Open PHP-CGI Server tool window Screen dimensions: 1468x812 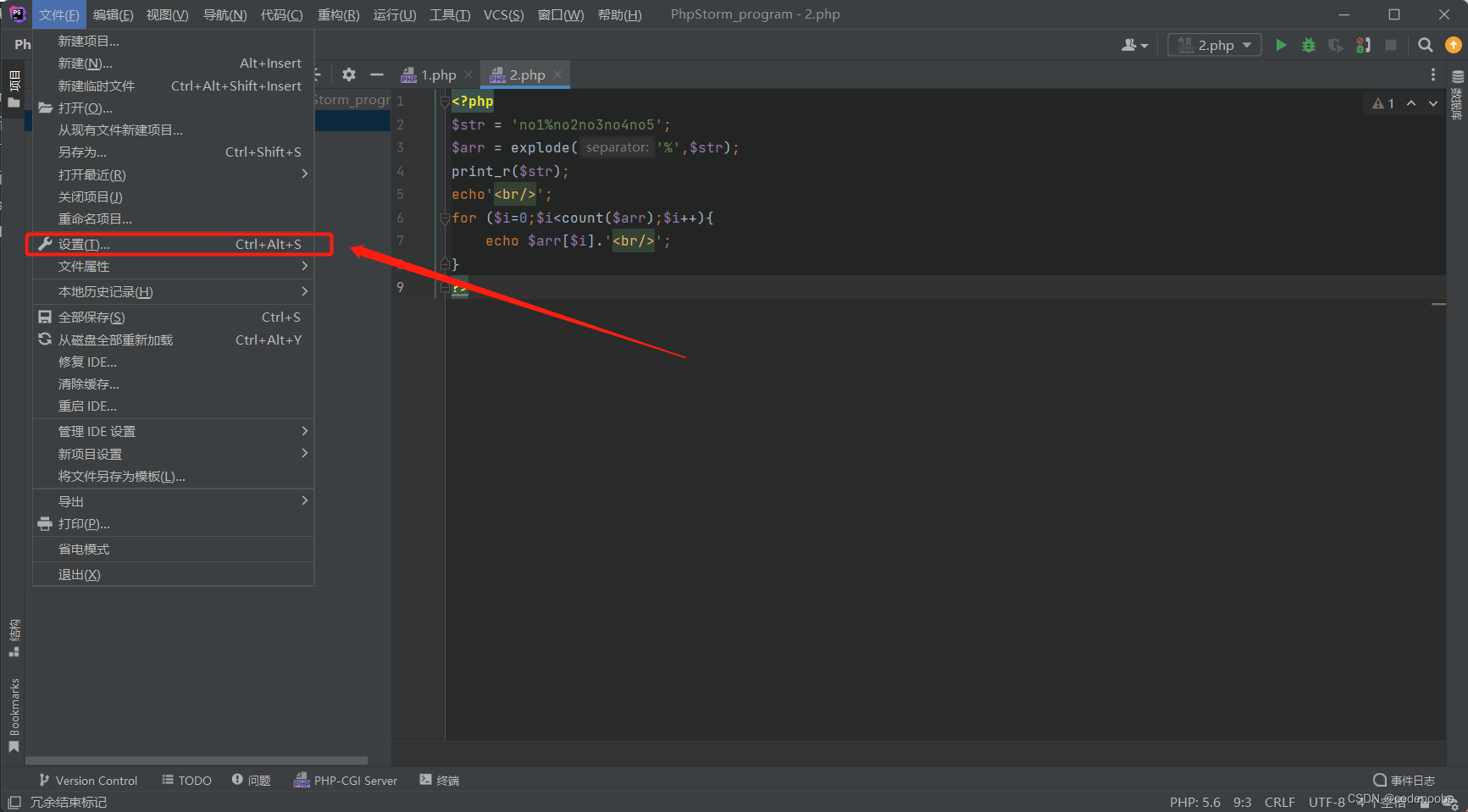[x=346, y=781]
